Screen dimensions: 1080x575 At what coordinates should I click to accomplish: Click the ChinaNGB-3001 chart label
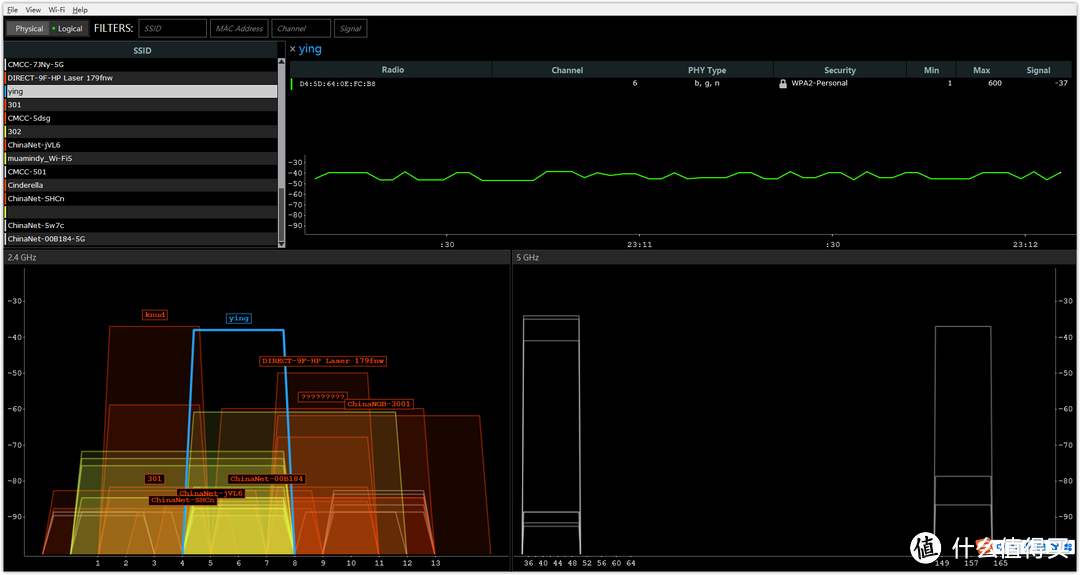[x=379, y=404]
